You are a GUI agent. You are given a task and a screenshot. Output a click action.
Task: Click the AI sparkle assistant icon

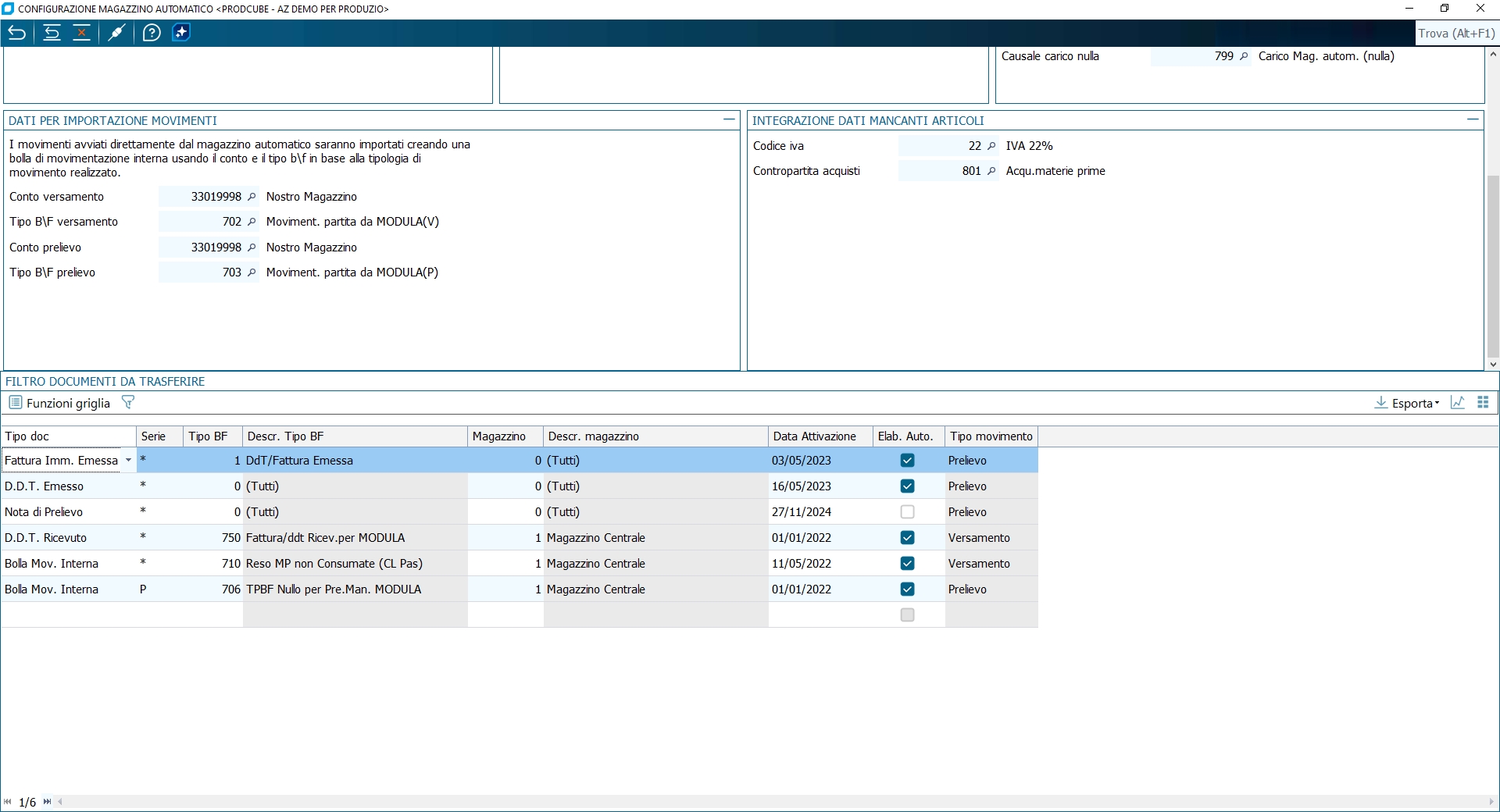pyautogui.click(x=181, y=33)
